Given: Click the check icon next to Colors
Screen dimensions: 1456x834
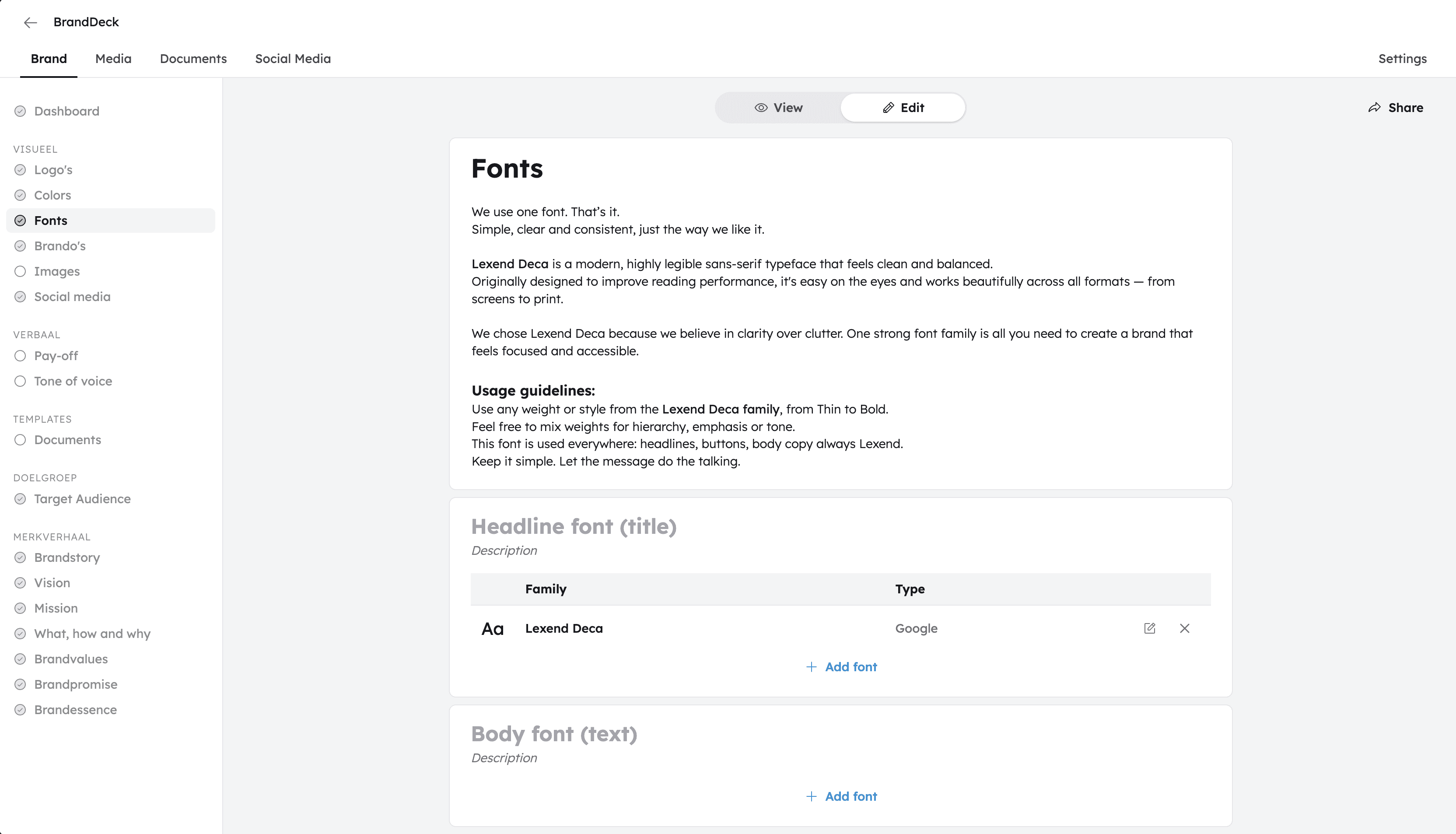Looking at the screenshot, I should click(x=20, y=195).
